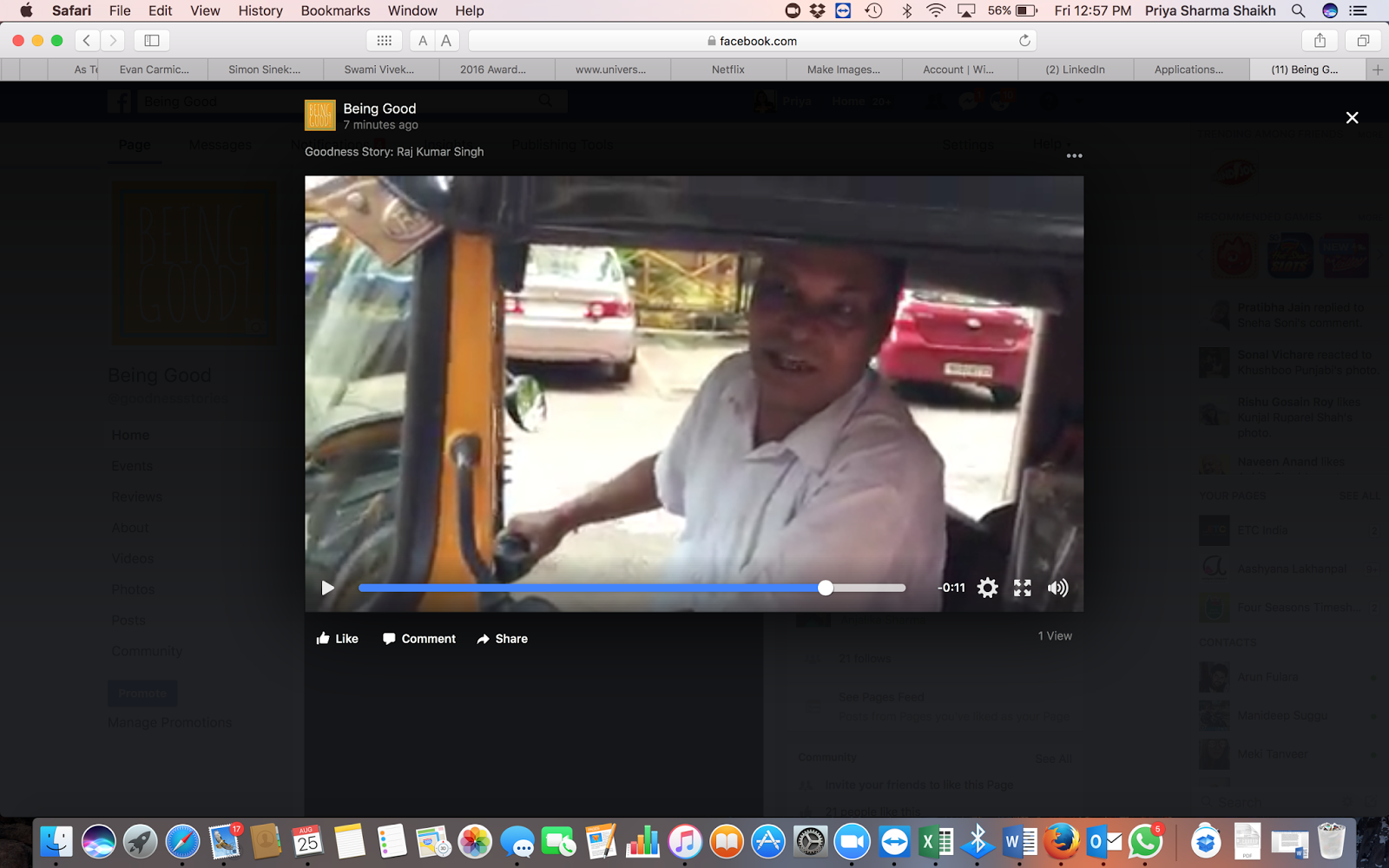
Task: Open System Preferences in Dock
Action: [x=810, y=841]
